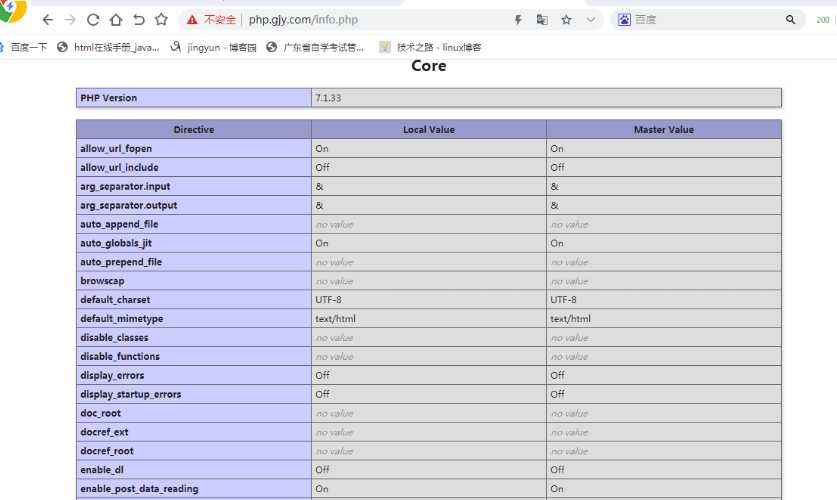Click the display_errors directive cell
Image resolution: width=837 pixels, height=500 pixels.
click(x=194, y=375)
